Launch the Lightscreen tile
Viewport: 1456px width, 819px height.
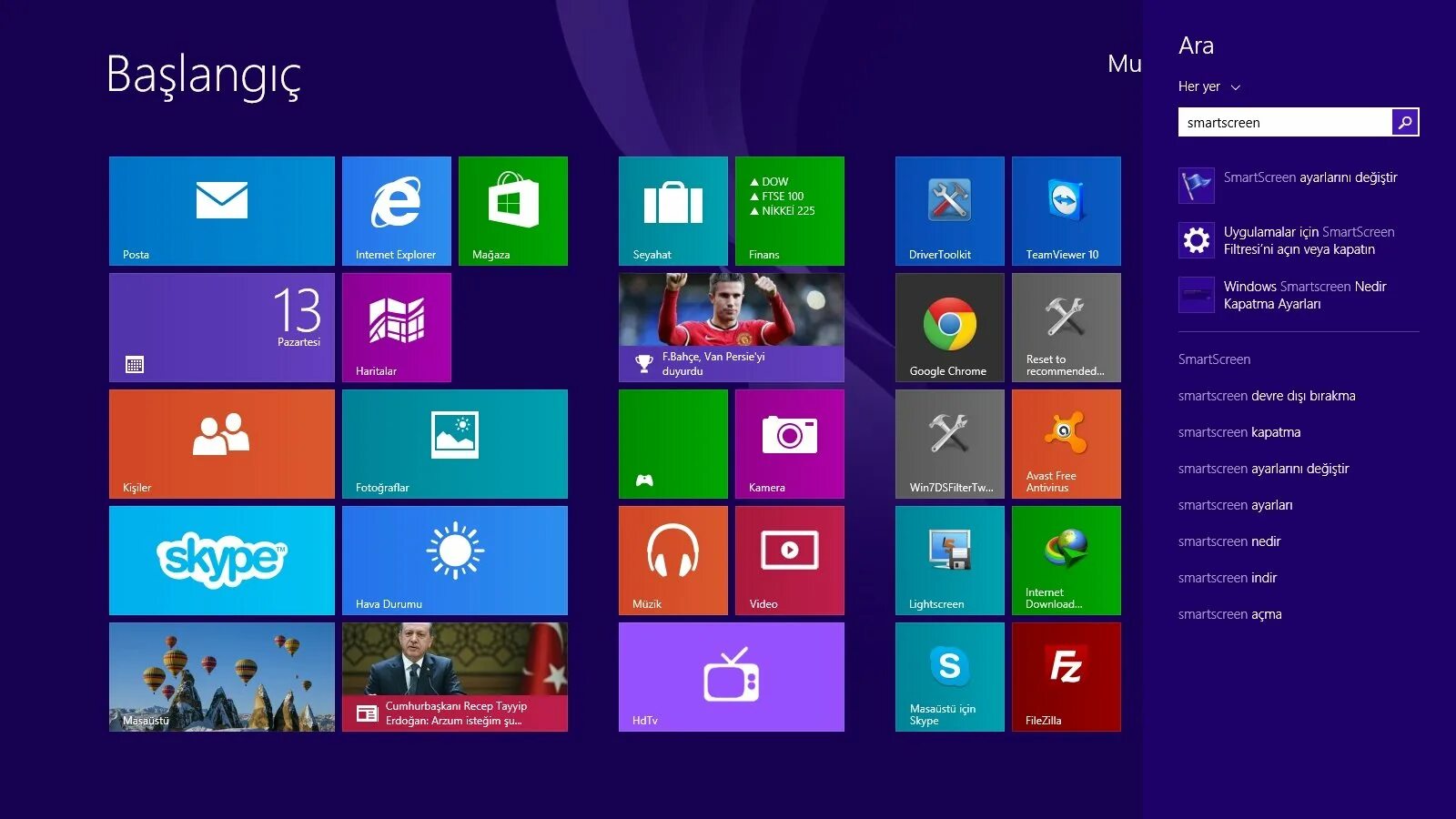tap(950, 561)
